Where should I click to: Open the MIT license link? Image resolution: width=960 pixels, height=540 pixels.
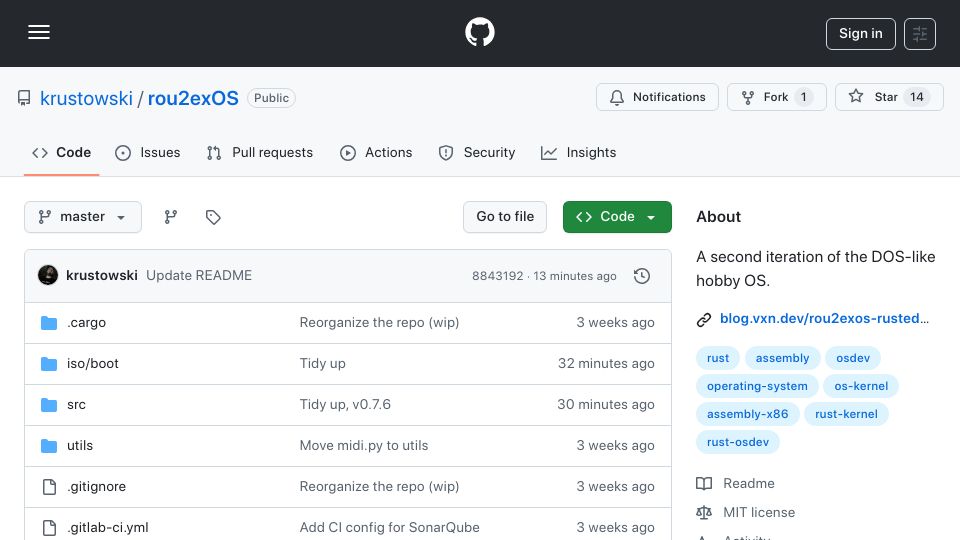point(759,512)
